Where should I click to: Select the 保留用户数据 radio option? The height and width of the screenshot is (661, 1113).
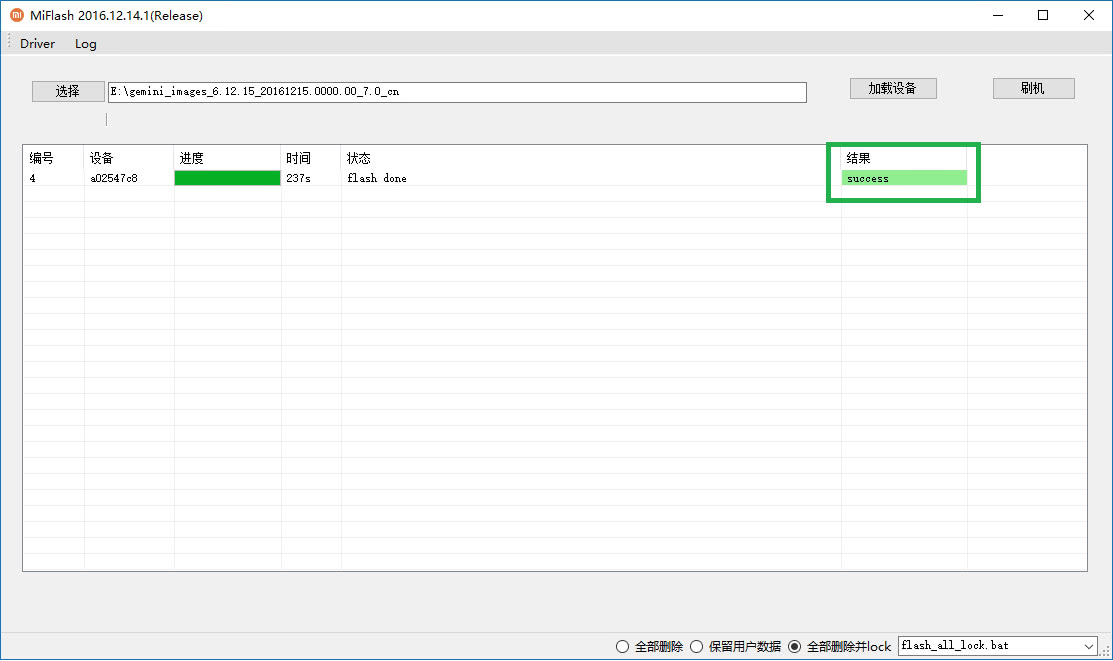[x=696, y=646]
